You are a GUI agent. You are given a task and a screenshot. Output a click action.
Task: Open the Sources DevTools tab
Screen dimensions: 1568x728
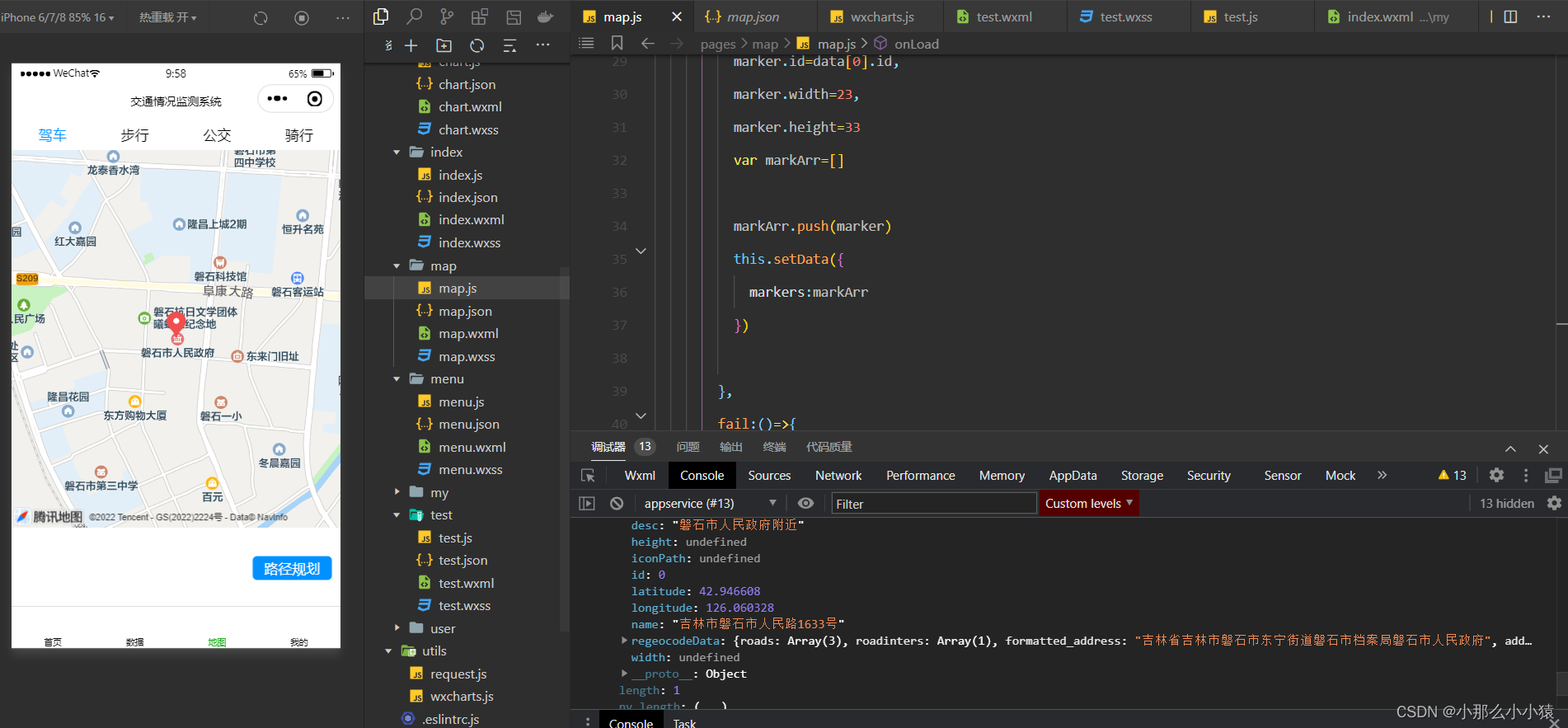(769, 475)
